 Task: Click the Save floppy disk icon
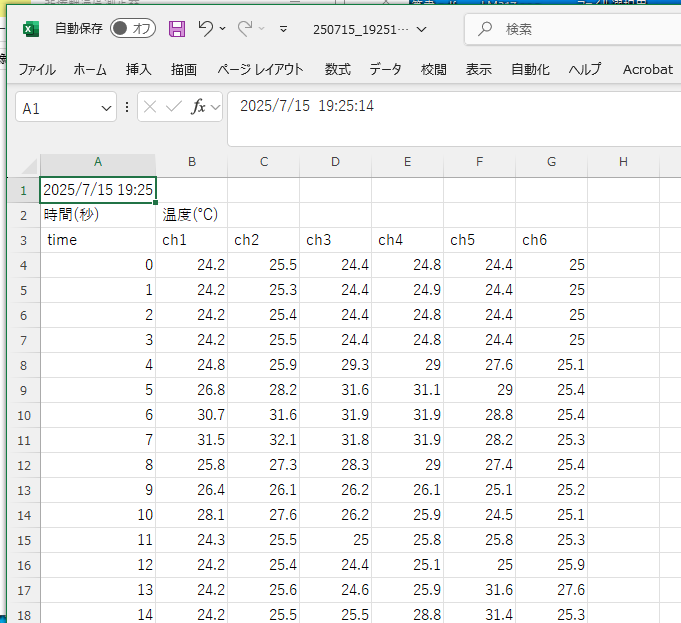click(x=177, y=29)
